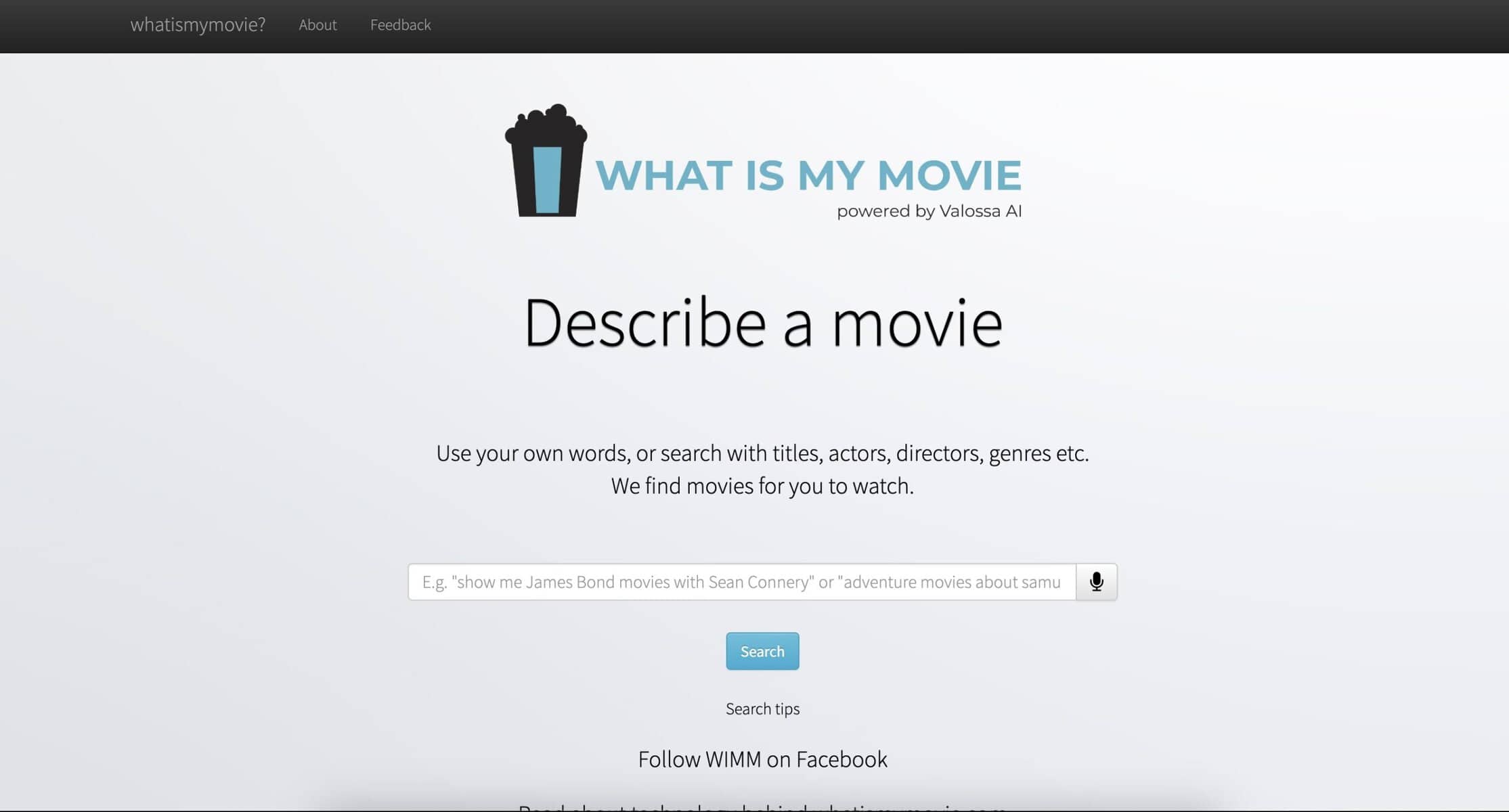This screenshot has height=812, width=1509.
Task: Open the About page
Action: pos(318,25)
